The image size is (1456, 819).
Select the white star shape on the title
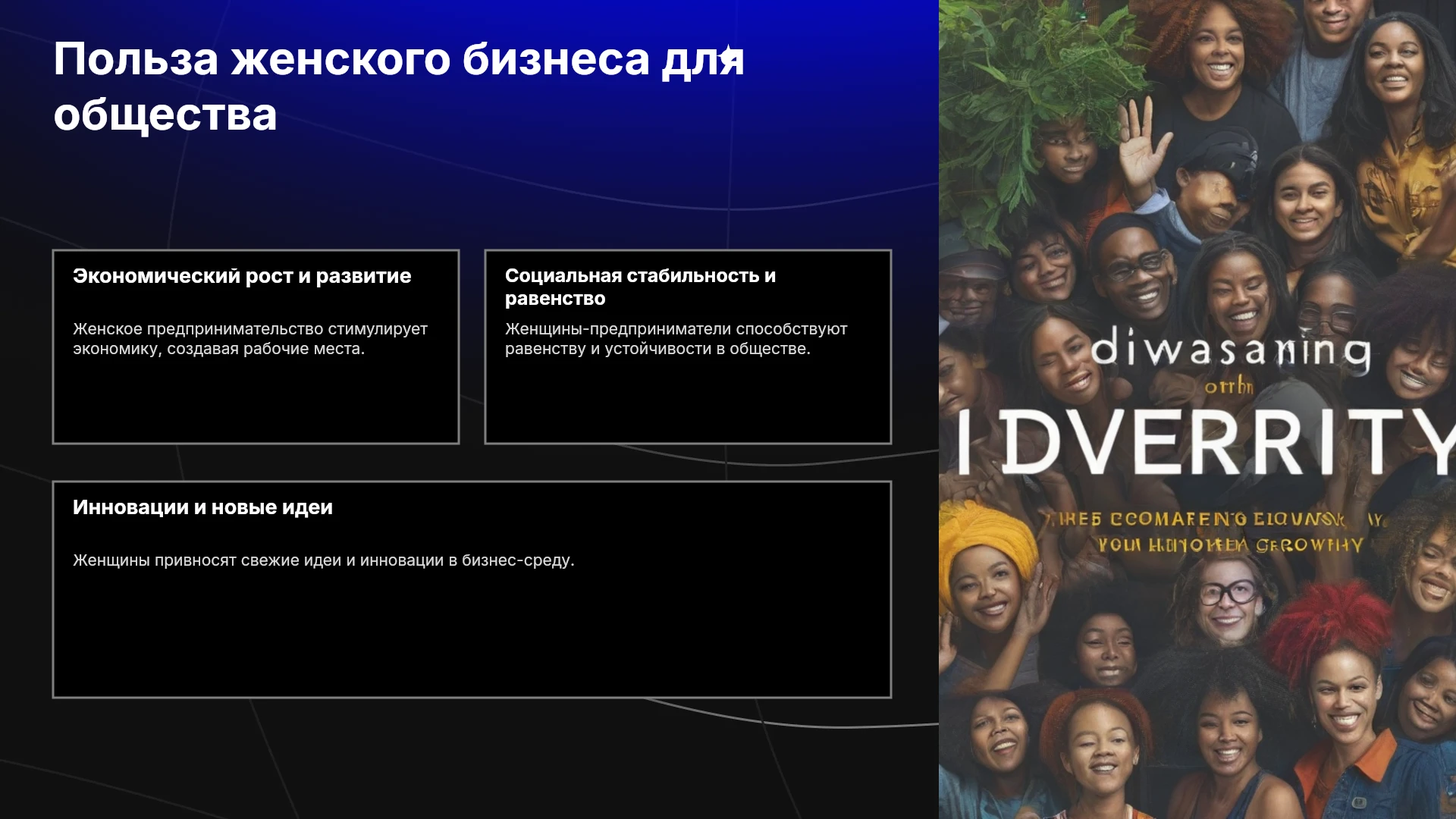tap(727, 55)
